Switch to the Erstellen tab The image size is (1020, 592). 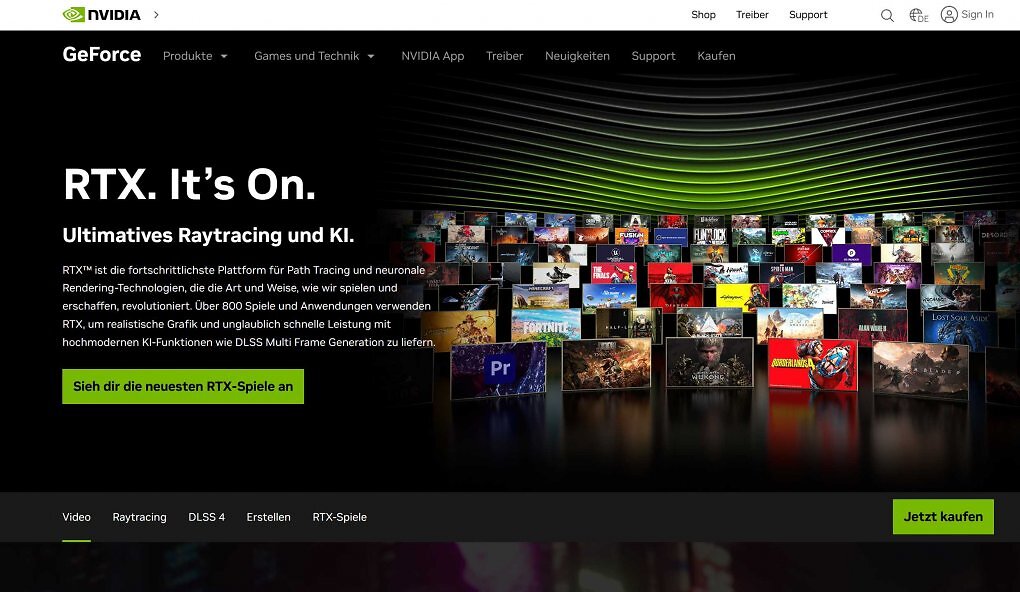click(x=268, y=517)
